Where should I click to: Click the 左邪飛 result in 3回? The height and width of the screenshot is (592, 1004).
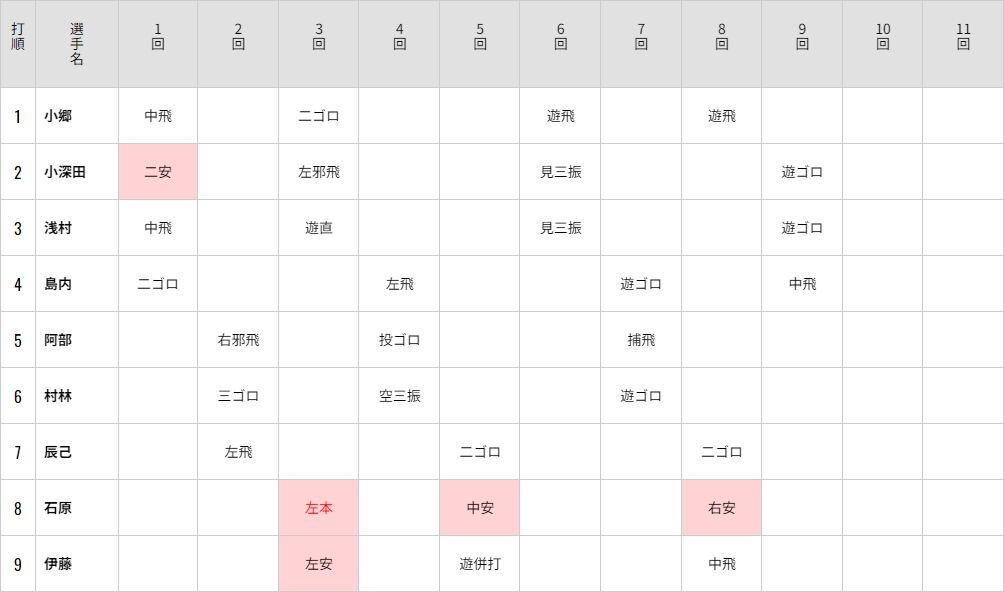click(x=318, y=172)
